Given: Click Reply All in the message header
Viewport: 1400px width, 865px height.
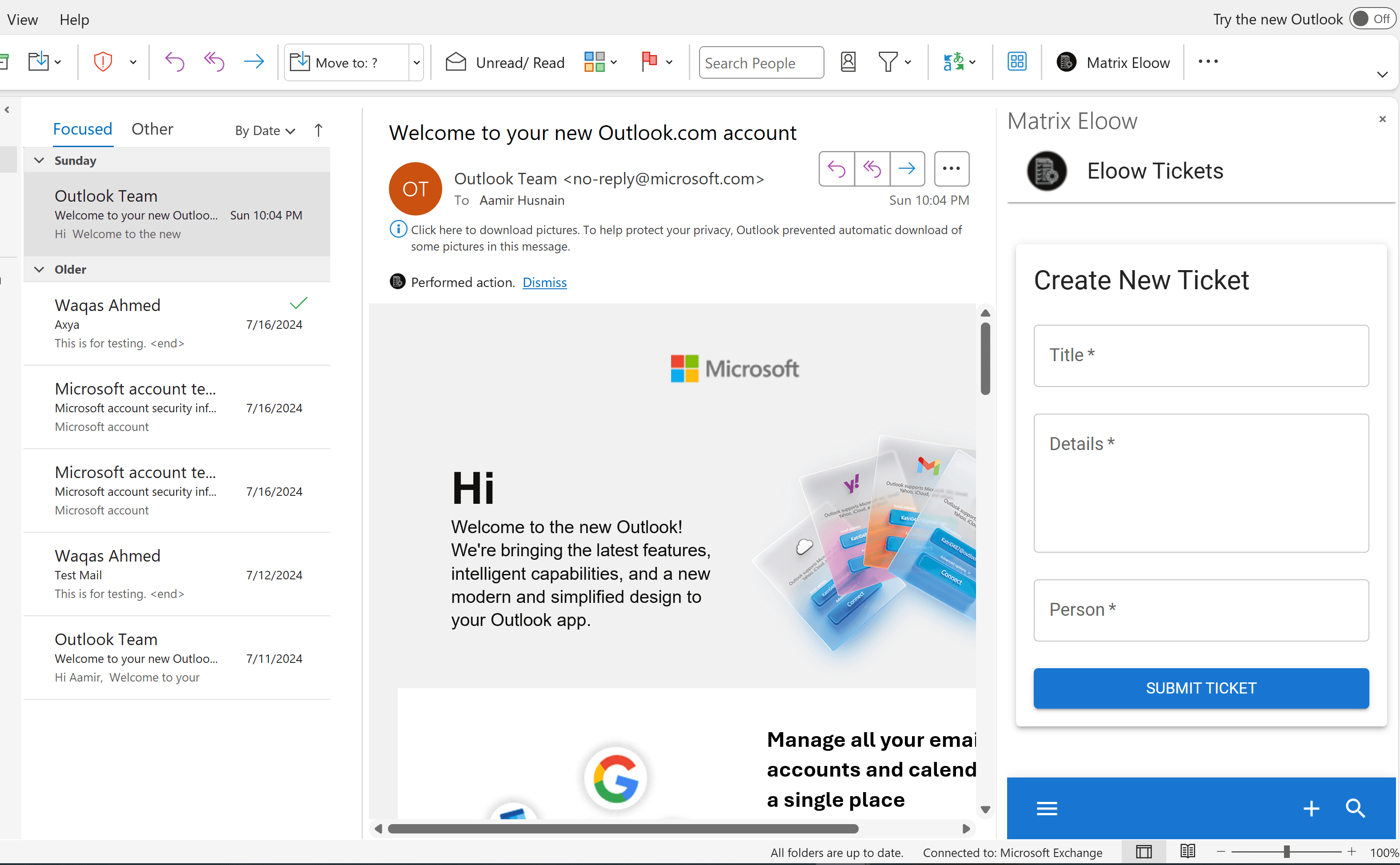Looking at the screenshot, I should [x=872, y=168].
